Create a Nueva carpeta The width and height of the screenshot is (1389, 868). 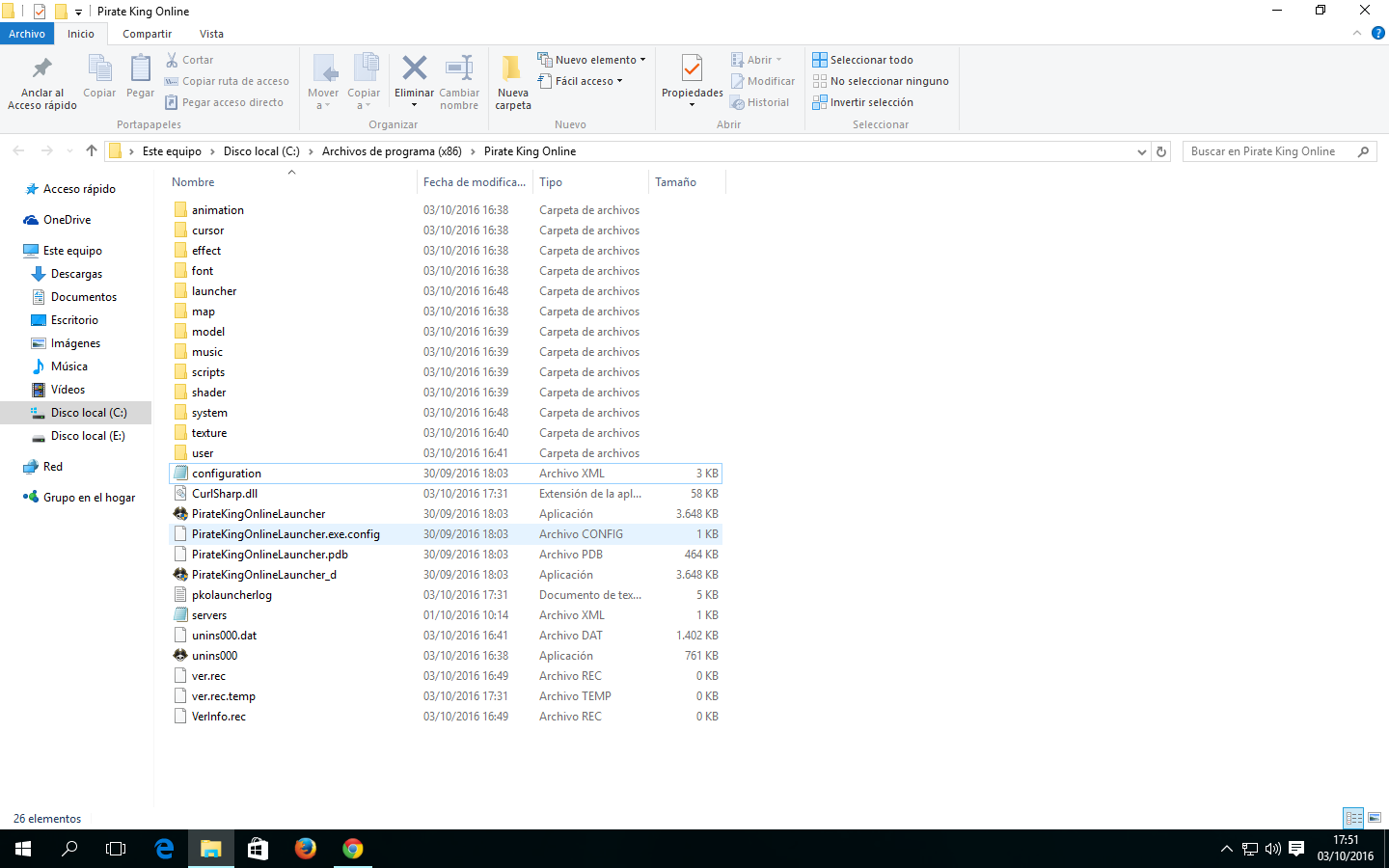[513, 83]
